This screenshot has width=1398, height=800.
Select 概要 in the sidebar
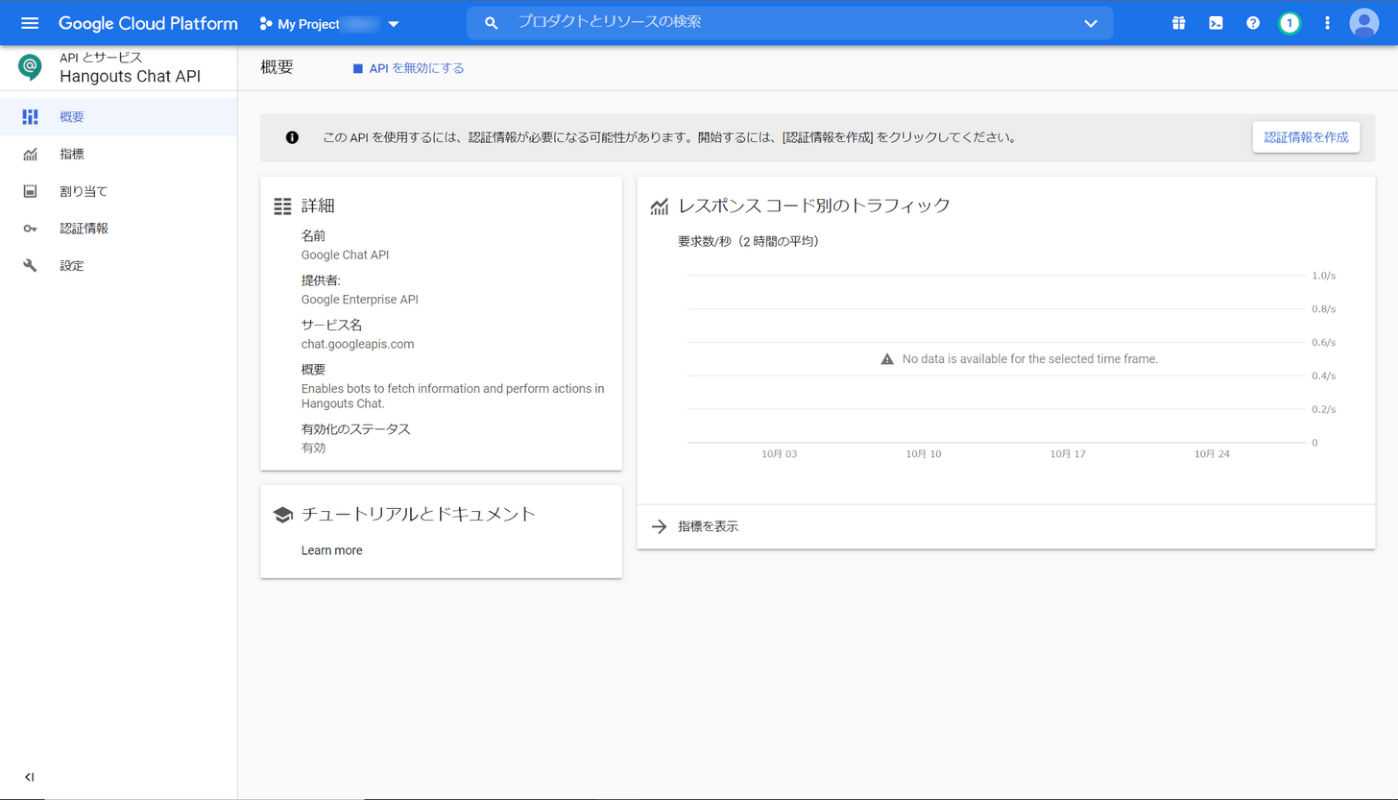(x=118, y=117)
